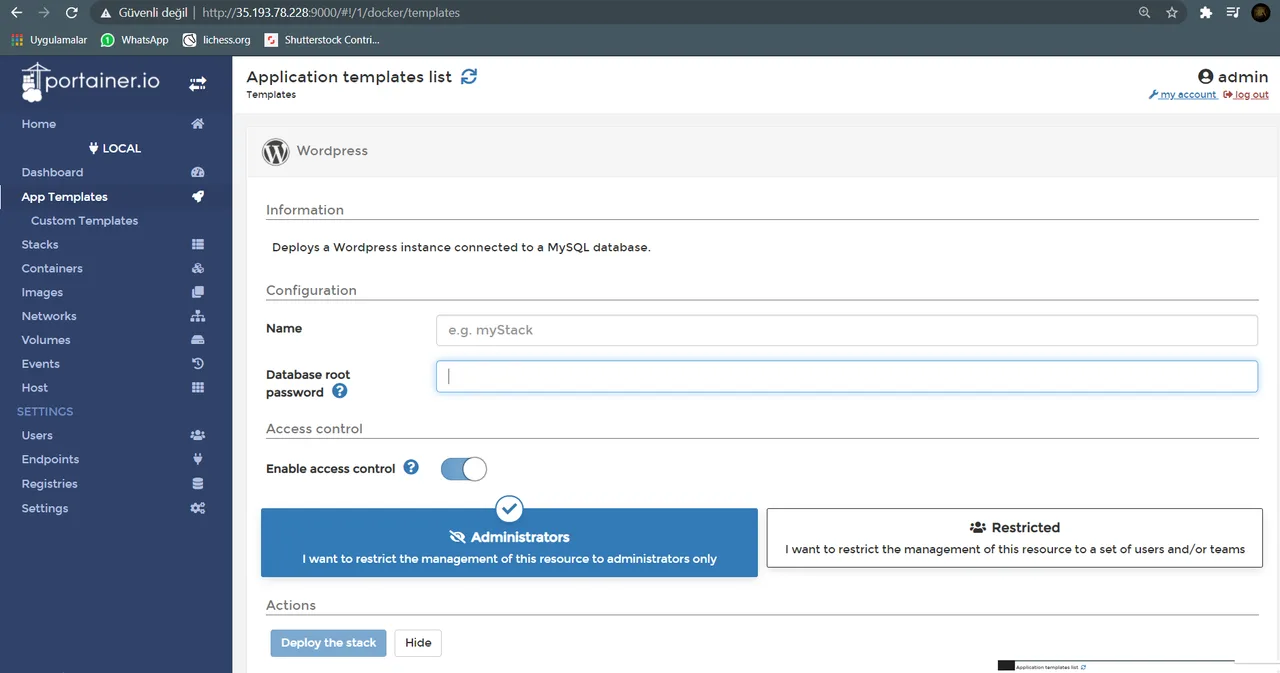Viewport: 1280px width, 673px height.
Task: Select the Administrators access option
Action: [509, 543]
